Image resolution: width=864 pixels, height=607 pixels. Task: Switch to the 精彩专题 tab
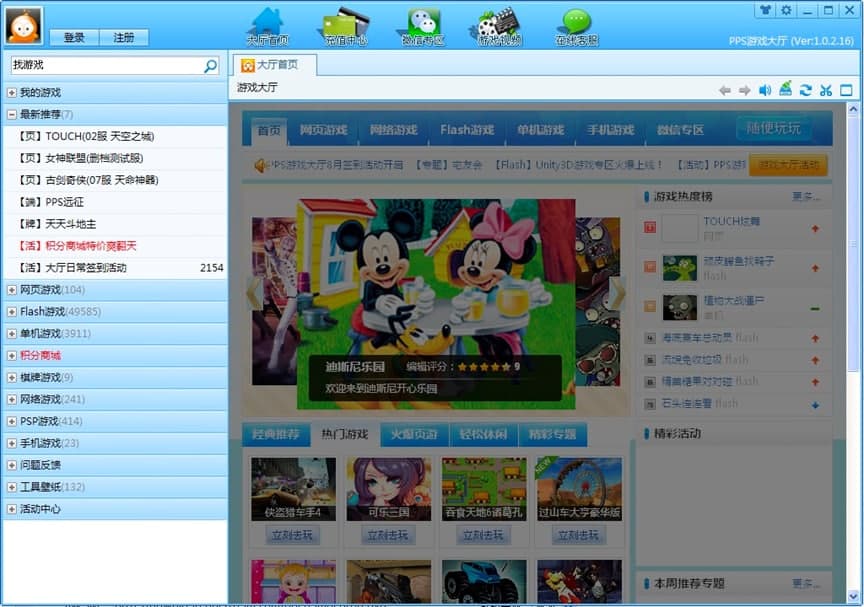coord(553,435)
